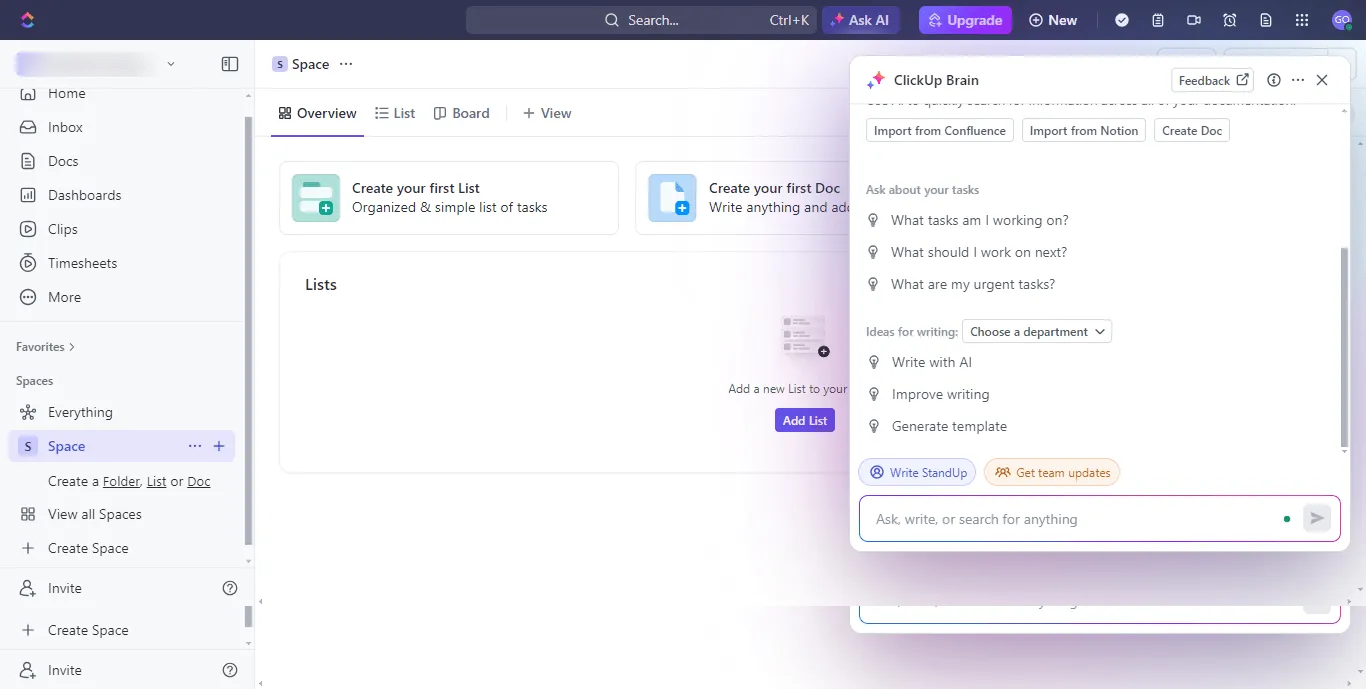
Task: Expand the workspace name dropdown chevron
Action: [x=171, y=64]
